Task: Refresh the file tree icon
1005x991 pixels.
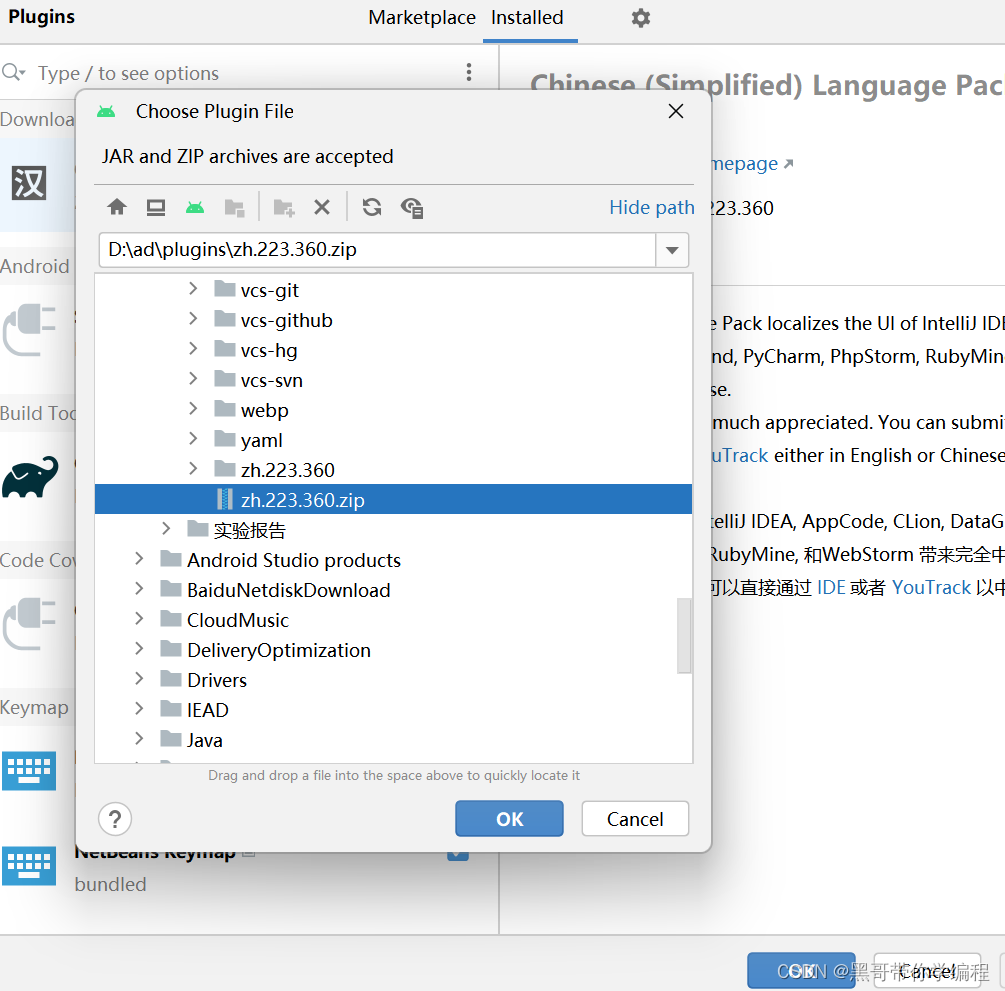Action: (372, 207)
